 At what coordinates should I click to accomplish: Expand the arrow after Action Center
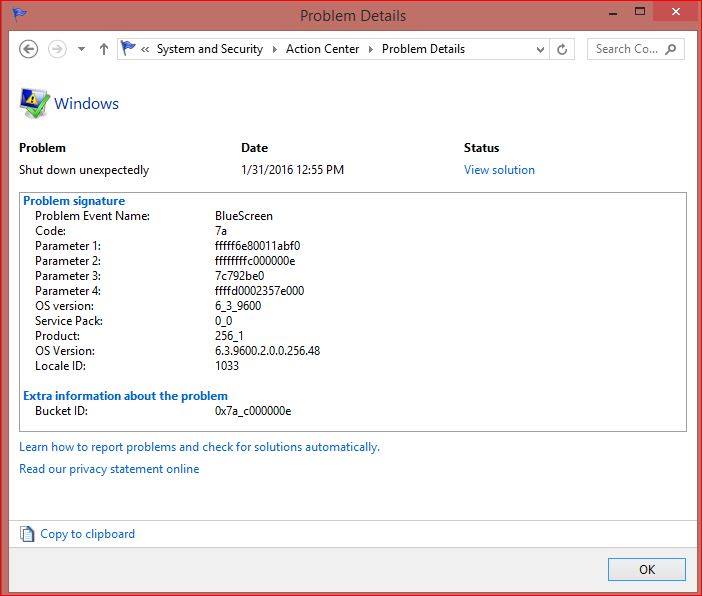tap(371, 49)
